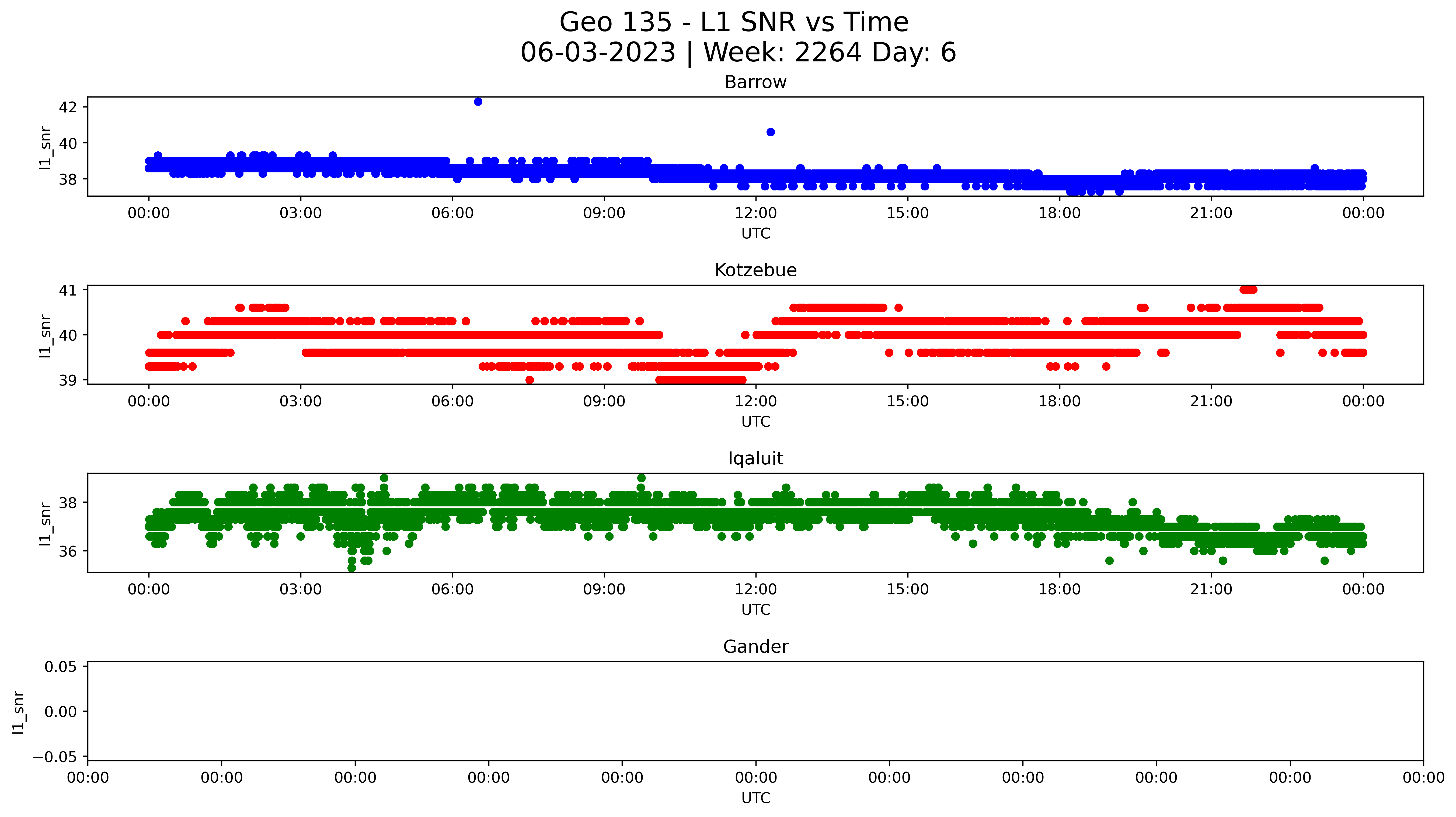Click the "l1_snr" y-axis label of Iqaluit plot
1456x817 pixels.
click(x=45, y=524)
